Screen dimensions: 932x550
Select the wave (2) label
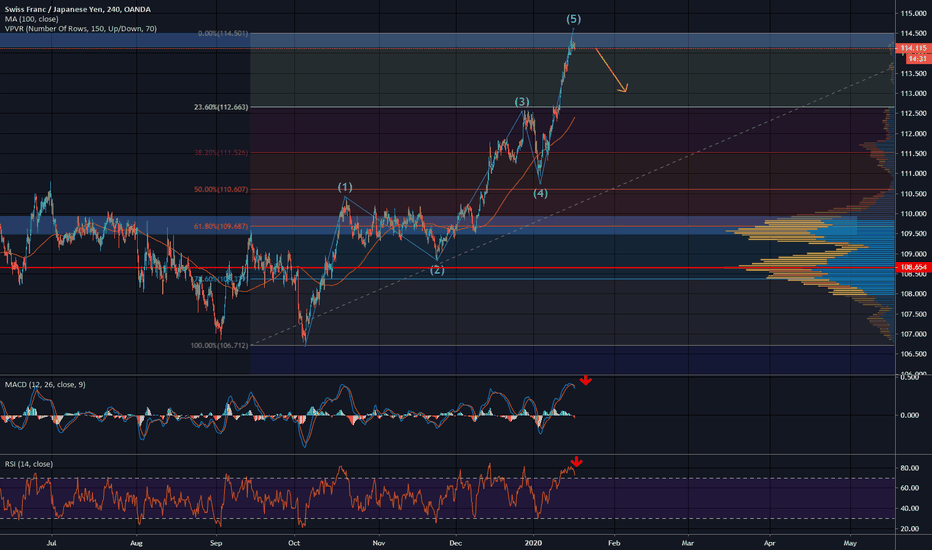pyautogui.click(x=437, y=270)
